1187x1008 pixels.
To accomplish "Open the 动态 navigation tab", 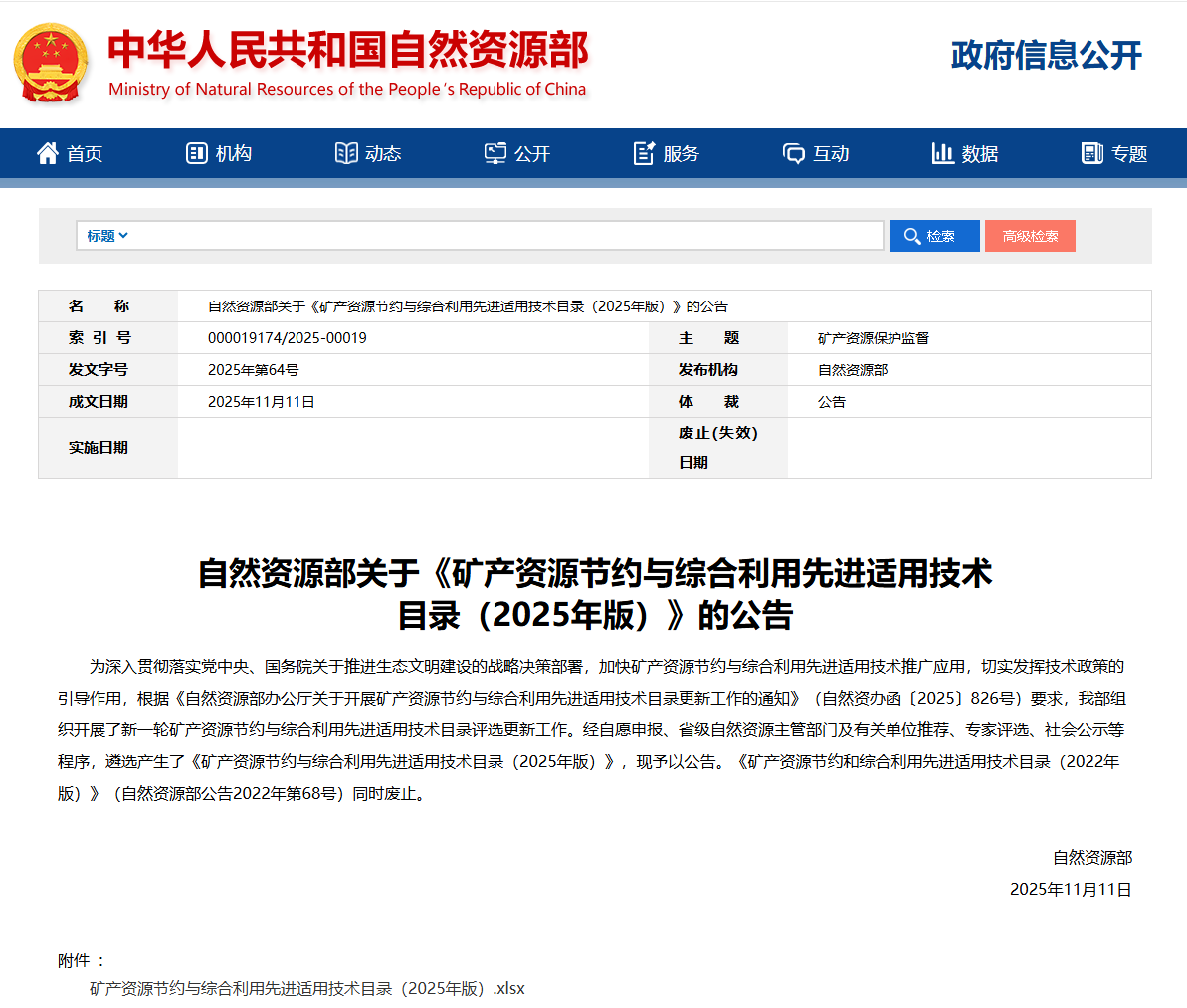I will (368, 153).
